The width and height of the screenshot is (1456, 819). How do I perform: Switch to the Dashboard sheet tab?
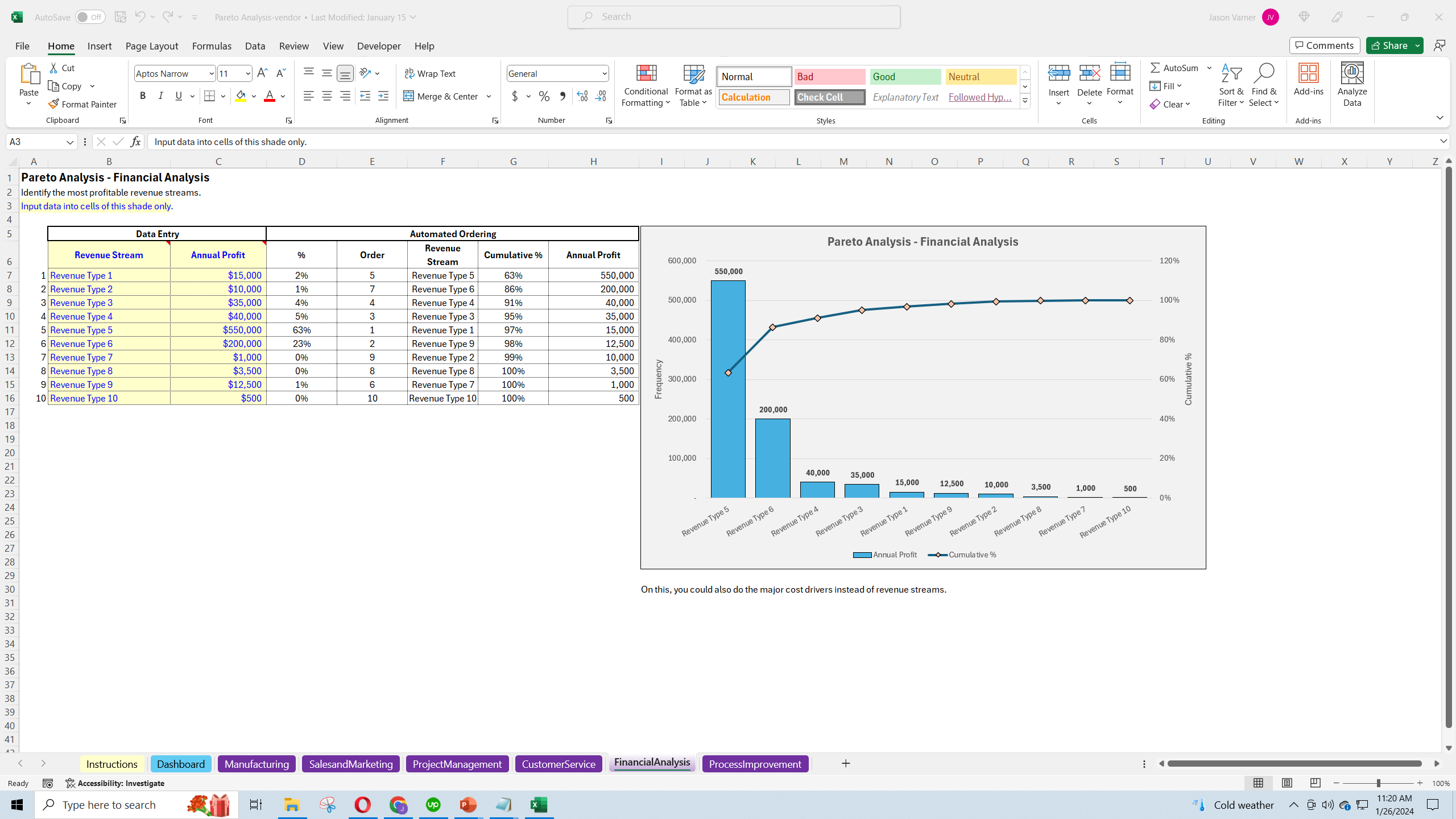coord(180,764)
